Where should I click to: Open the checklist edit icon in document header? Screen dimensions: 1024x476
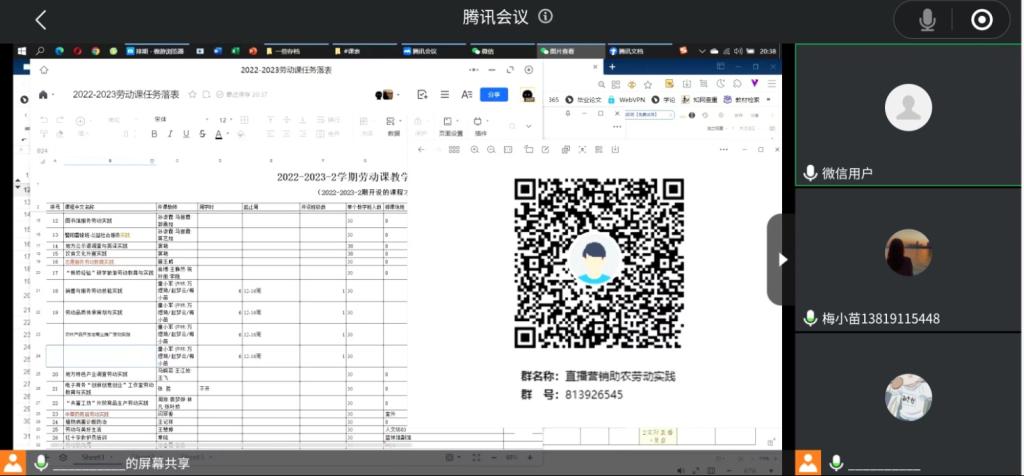pos(422,95)
